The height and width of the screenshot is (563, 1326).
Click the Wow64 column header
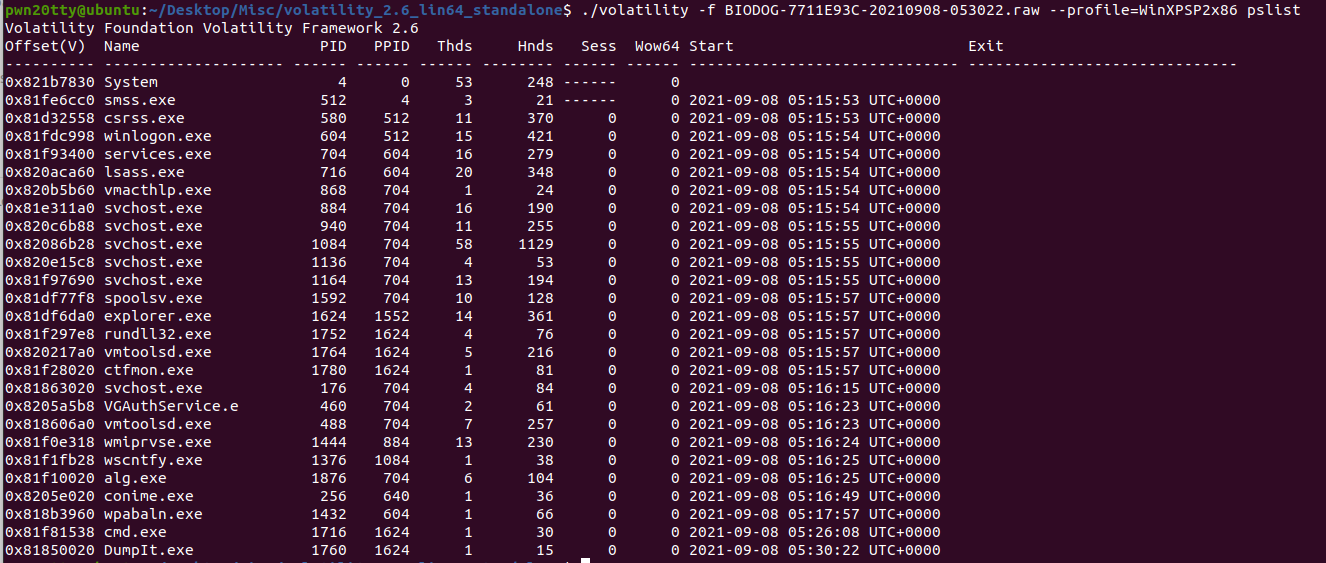[657, 46]
